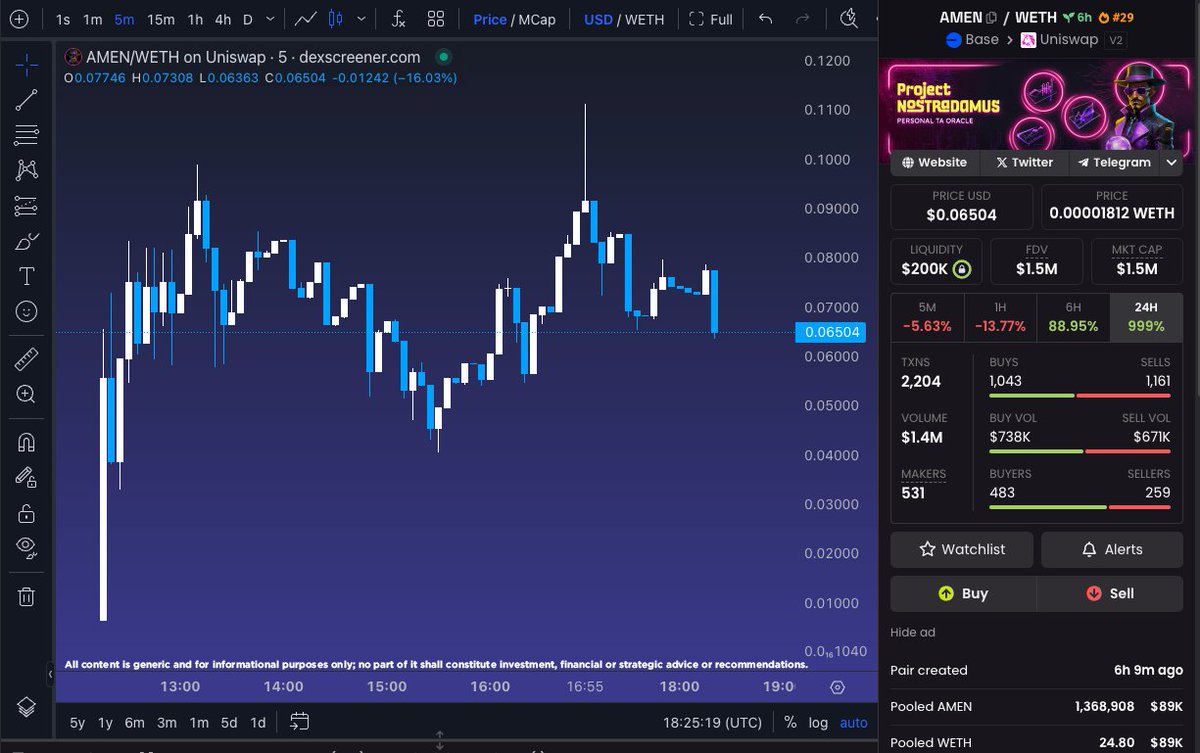Select the 1m timeframe

92,19
